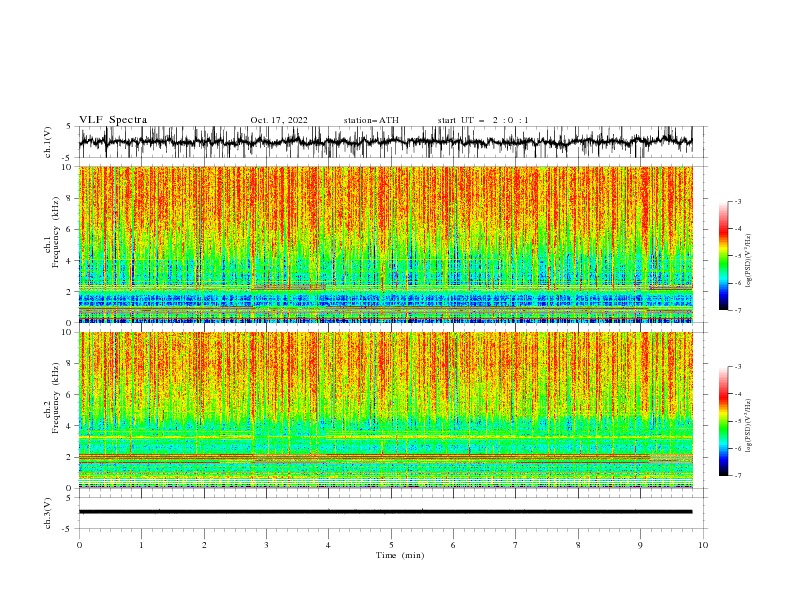The height and width of the screenshot is (612, 792).
Task: Click the 'VLF Spectra' title text
Action: pyautogui.click(x=113, y=120)
